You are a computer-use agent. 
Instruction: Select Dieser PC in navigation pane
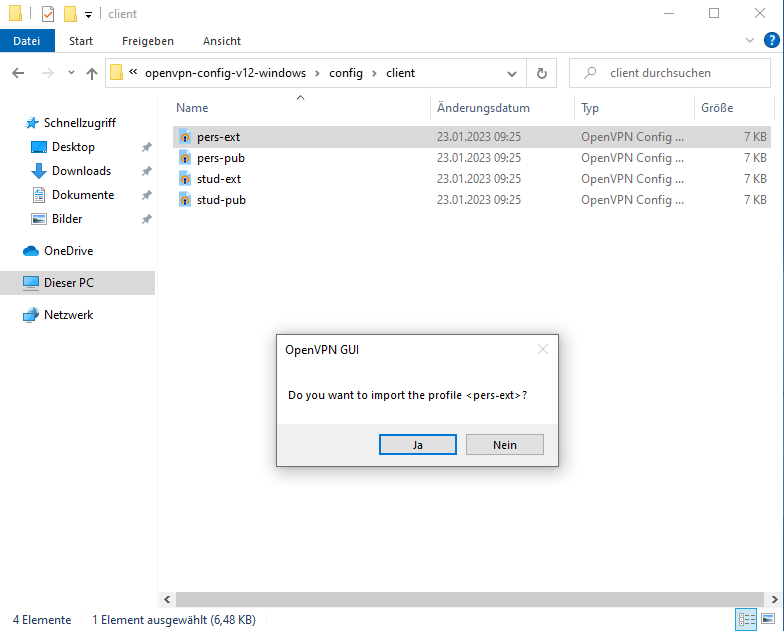coord(78,283)
